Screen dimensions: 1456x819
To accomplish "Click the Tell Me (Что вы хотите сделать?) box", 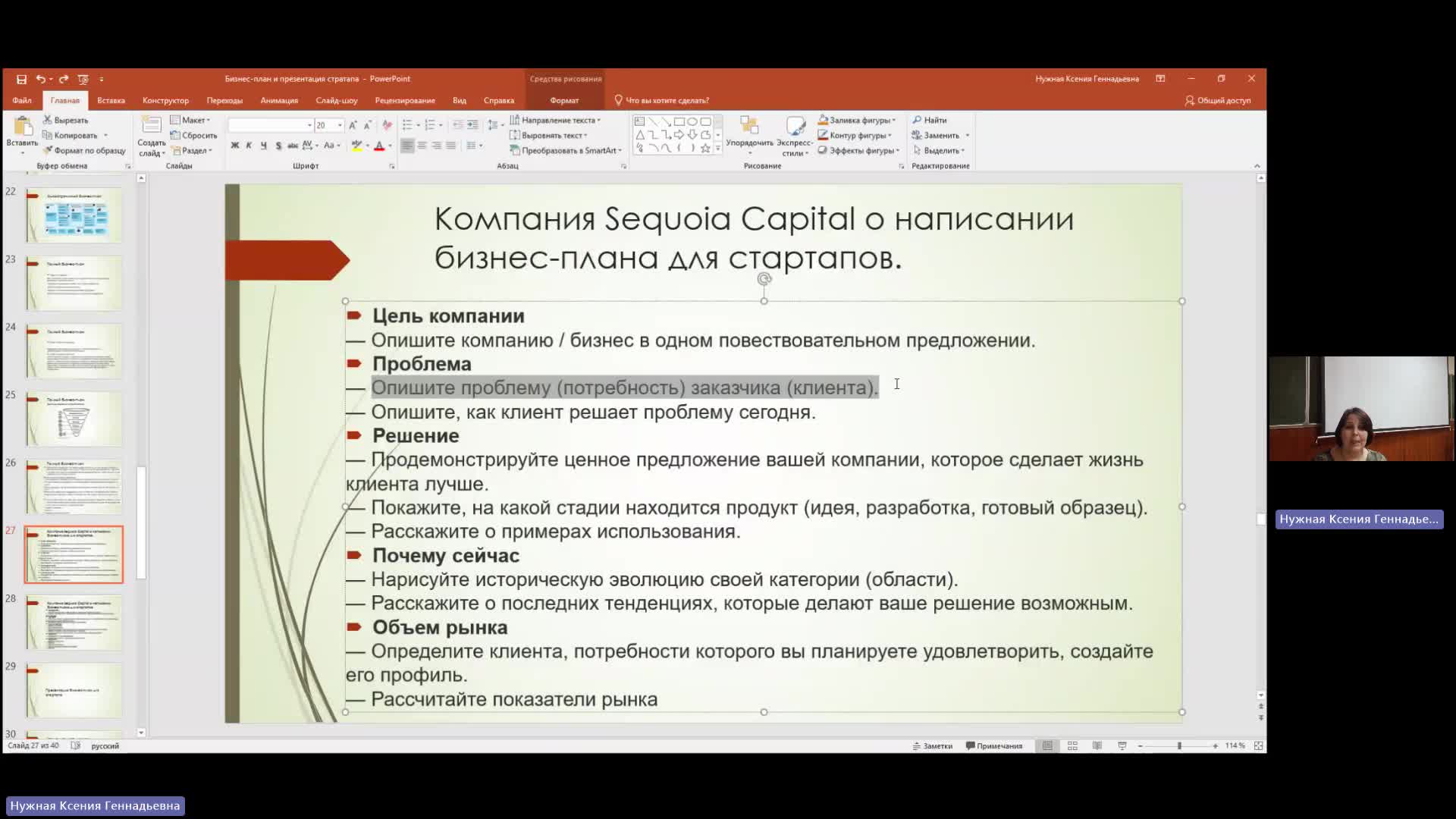I will [661, 100].
